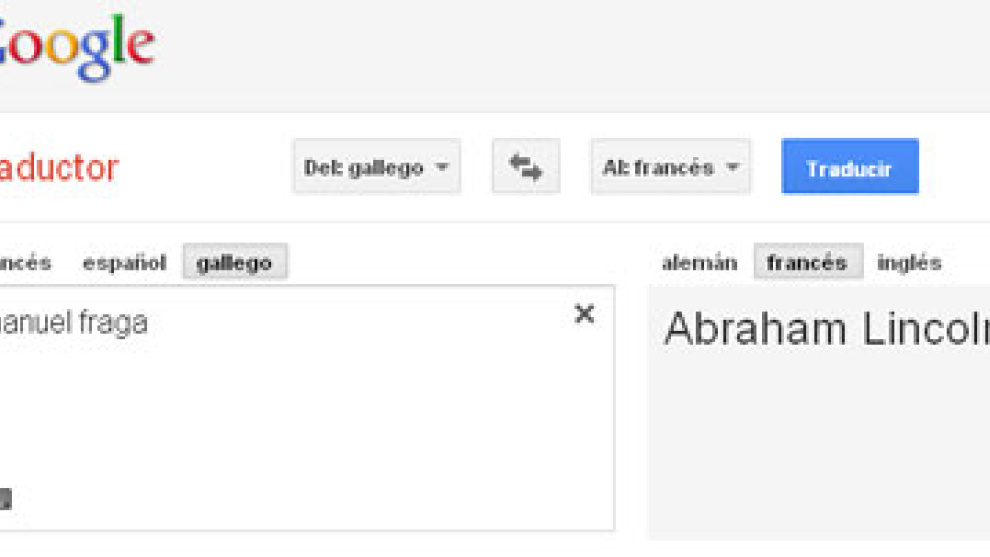
Task: Select francés in the target language tabs
Action: pos(807,263)
